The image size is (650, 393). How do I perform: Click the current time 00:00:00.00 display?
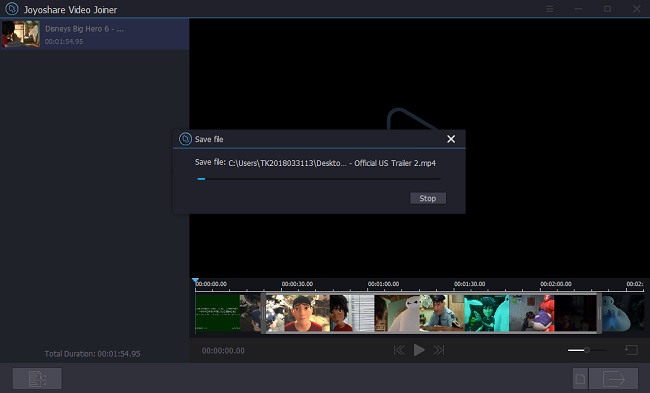(223, 351)
